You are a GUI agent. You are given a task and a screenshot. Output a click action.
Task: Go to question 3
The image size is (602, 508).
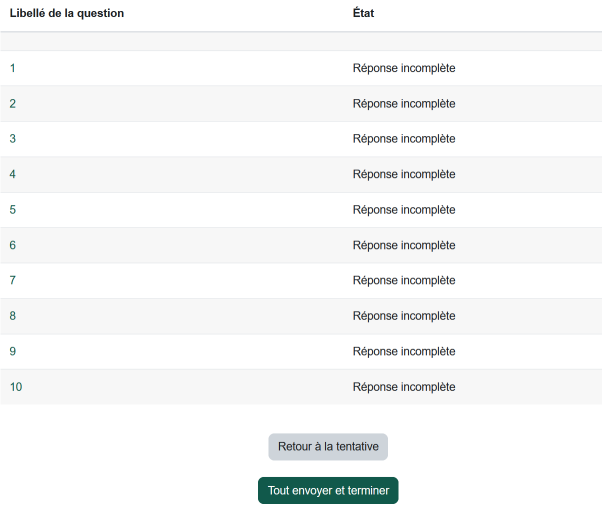point(13,139)
